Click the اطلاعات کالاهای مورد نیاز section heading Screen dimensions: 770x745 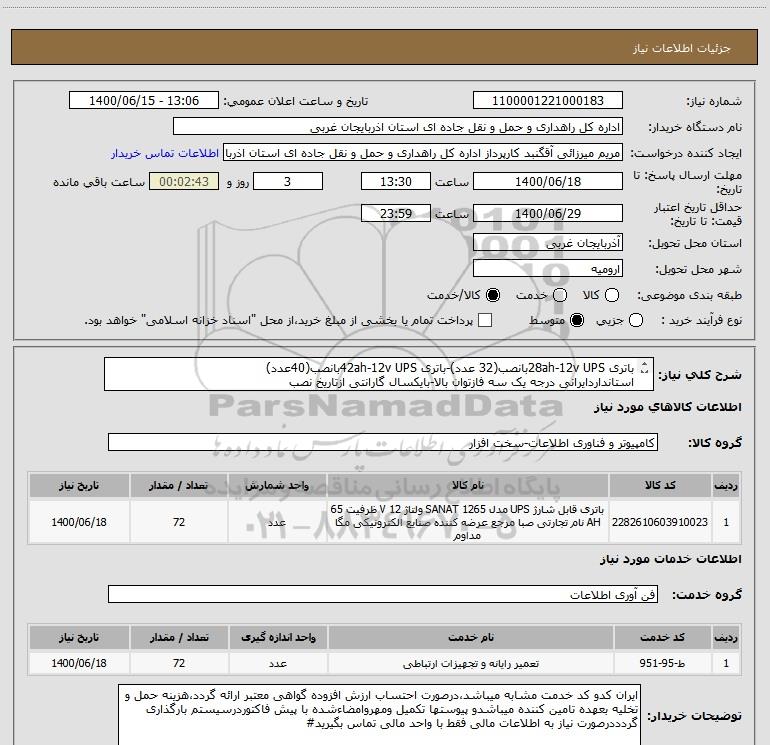(667, 407)
